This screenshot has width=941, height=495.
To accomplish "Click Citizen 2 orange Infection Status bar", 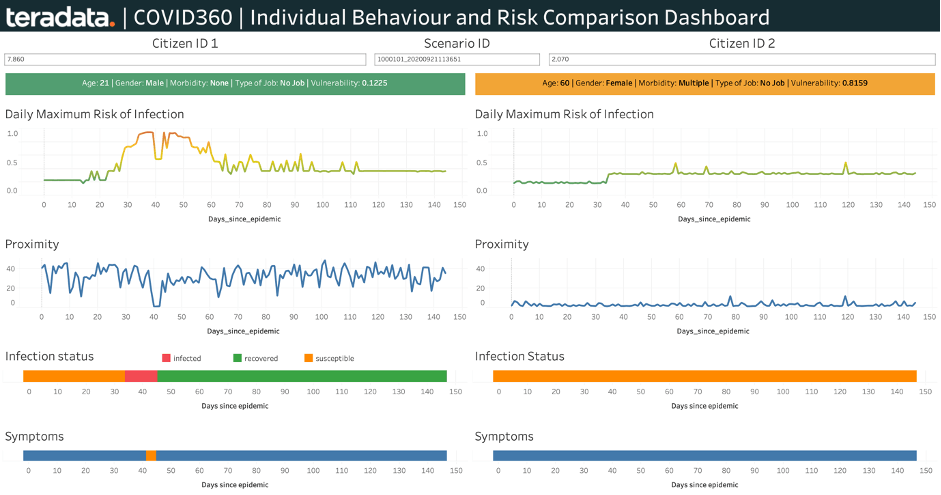I will (x=705, y=376).
